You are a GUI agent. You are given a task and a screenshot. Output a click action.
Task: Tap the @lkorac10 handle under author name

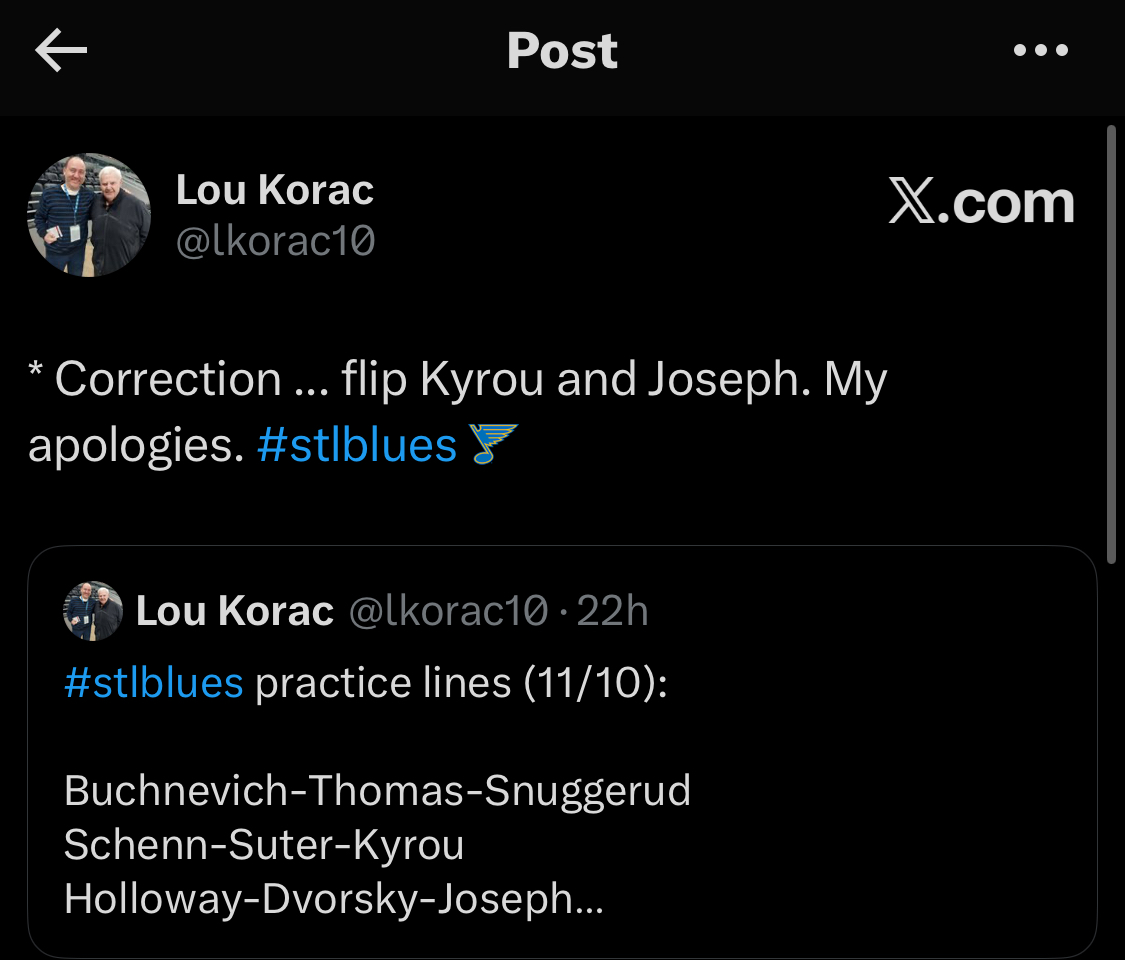275,241
